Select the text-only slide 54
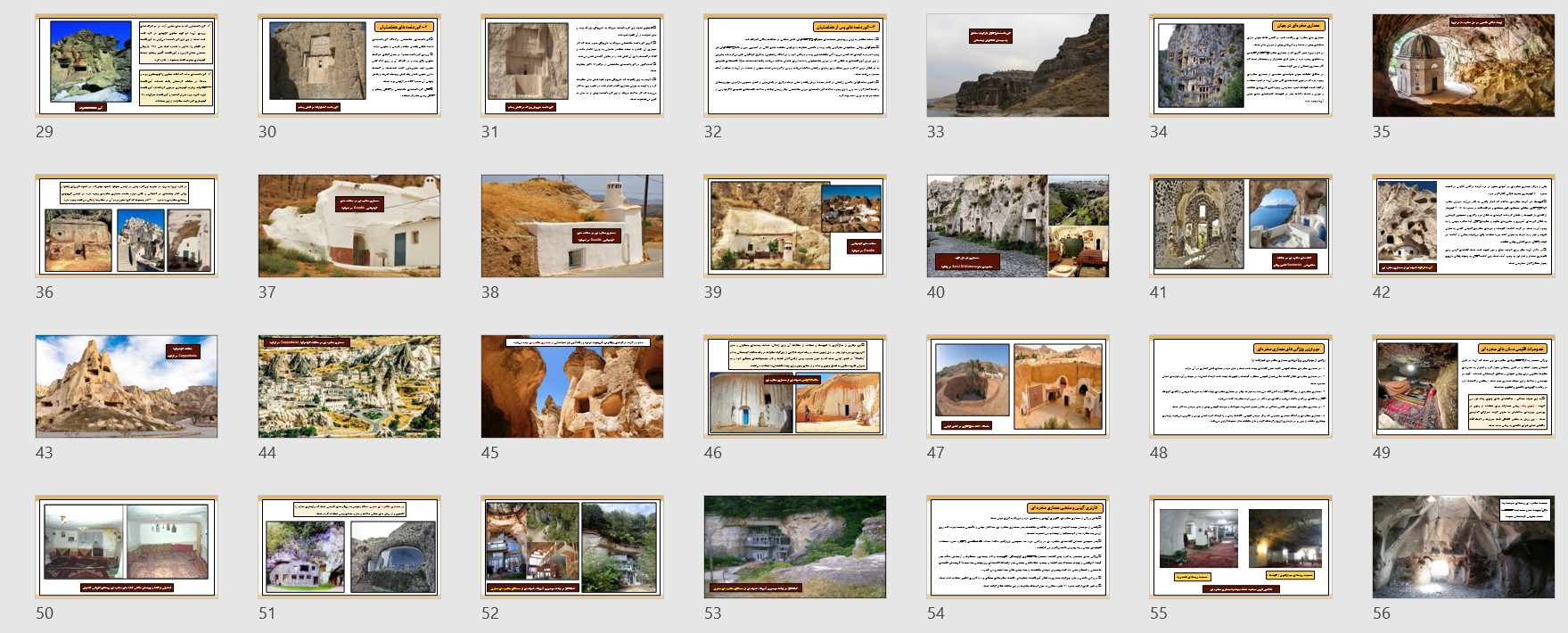The height and width of the screenshot is (633, 1568). [1017, 547]
